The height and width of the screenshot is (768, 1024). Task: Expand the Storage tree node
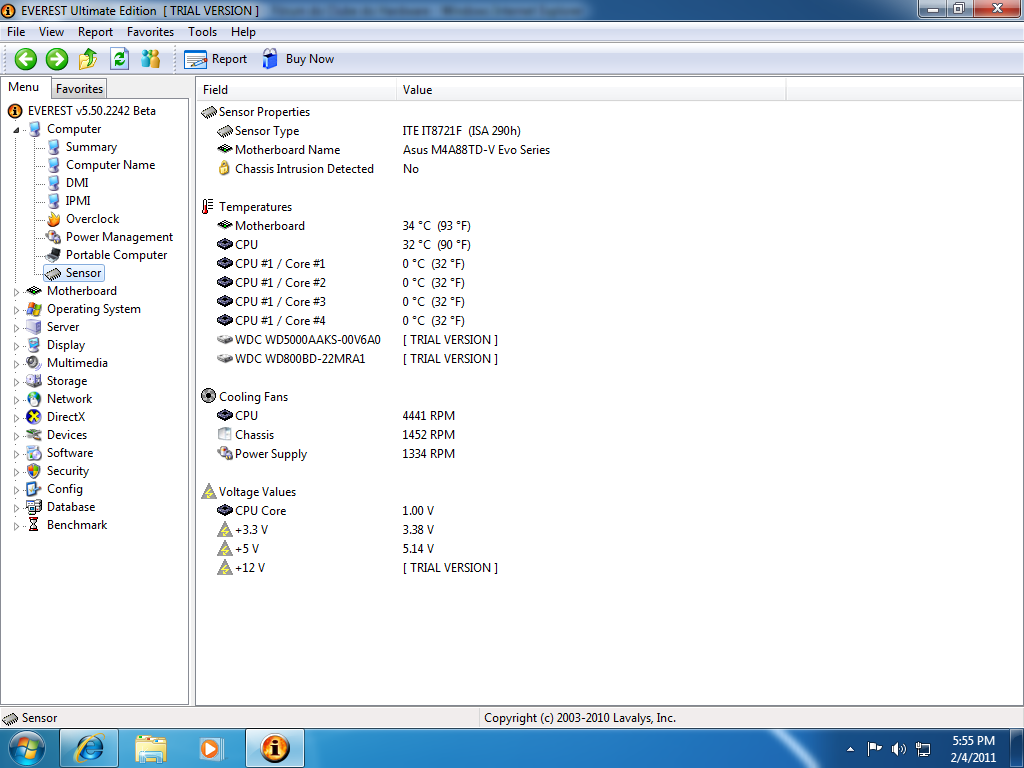pyautogui.click(x=16, y=382)
